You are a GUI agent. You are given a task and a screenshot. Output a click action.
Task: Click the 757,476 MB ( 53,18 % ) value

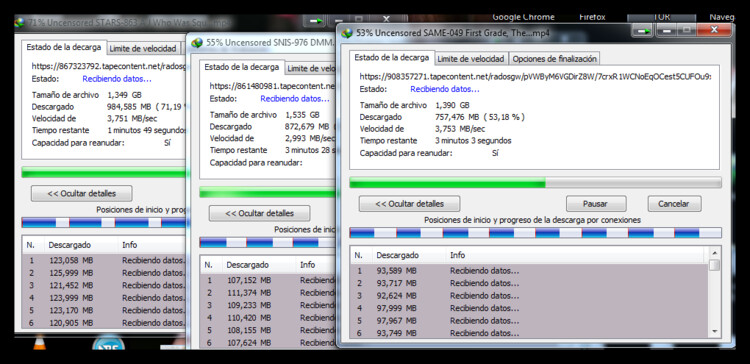pyautogui.click(x=480, y=117)
